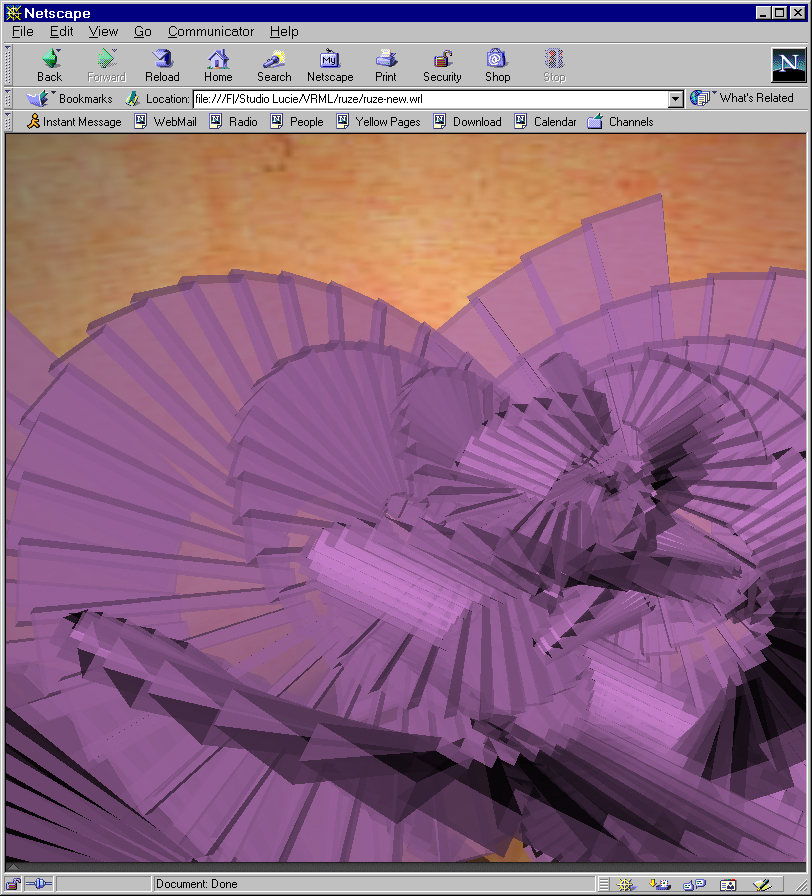The image size is (812, 896).
Task: Open the Go menu
Action: [x=142, y=31]
